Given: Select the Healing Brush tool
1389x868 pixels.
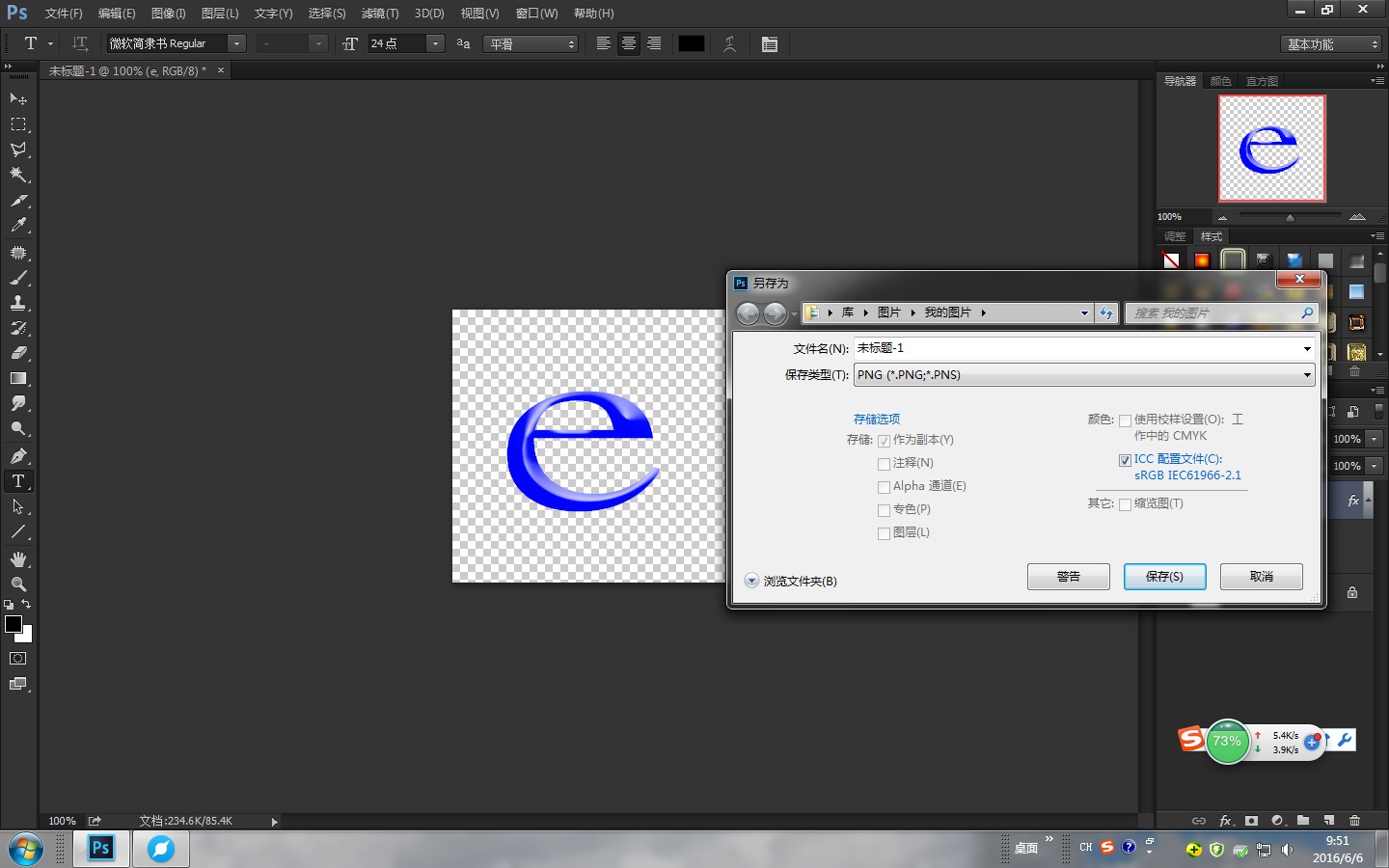Looking at the screenshot, I should pyautogui.click(x=18, y=253).
